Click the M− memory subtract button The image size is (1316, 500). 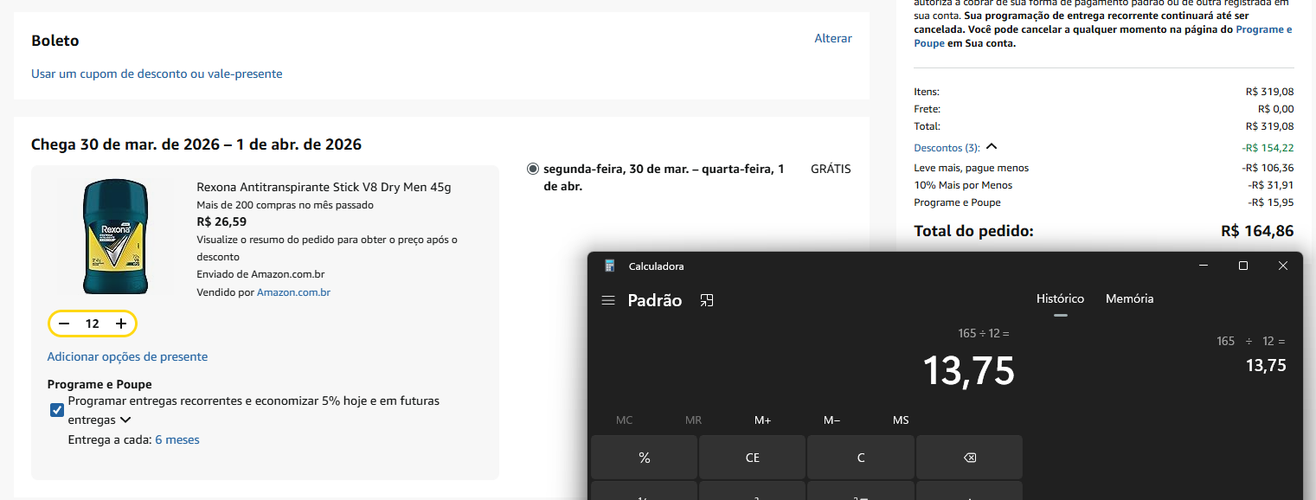click(831, 420)
